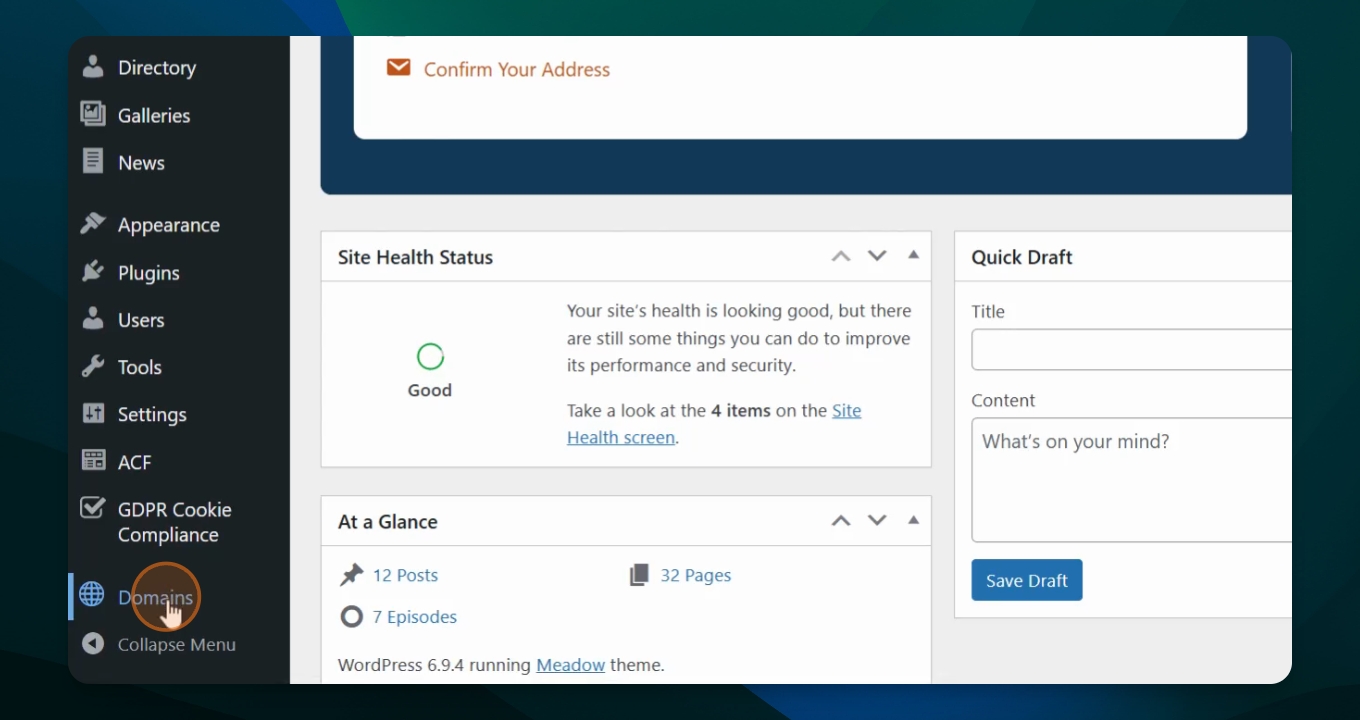Click the Save Draft button
Image resolution: width=1360 pixels, height=720 pixels.
tap(1026, 580)
